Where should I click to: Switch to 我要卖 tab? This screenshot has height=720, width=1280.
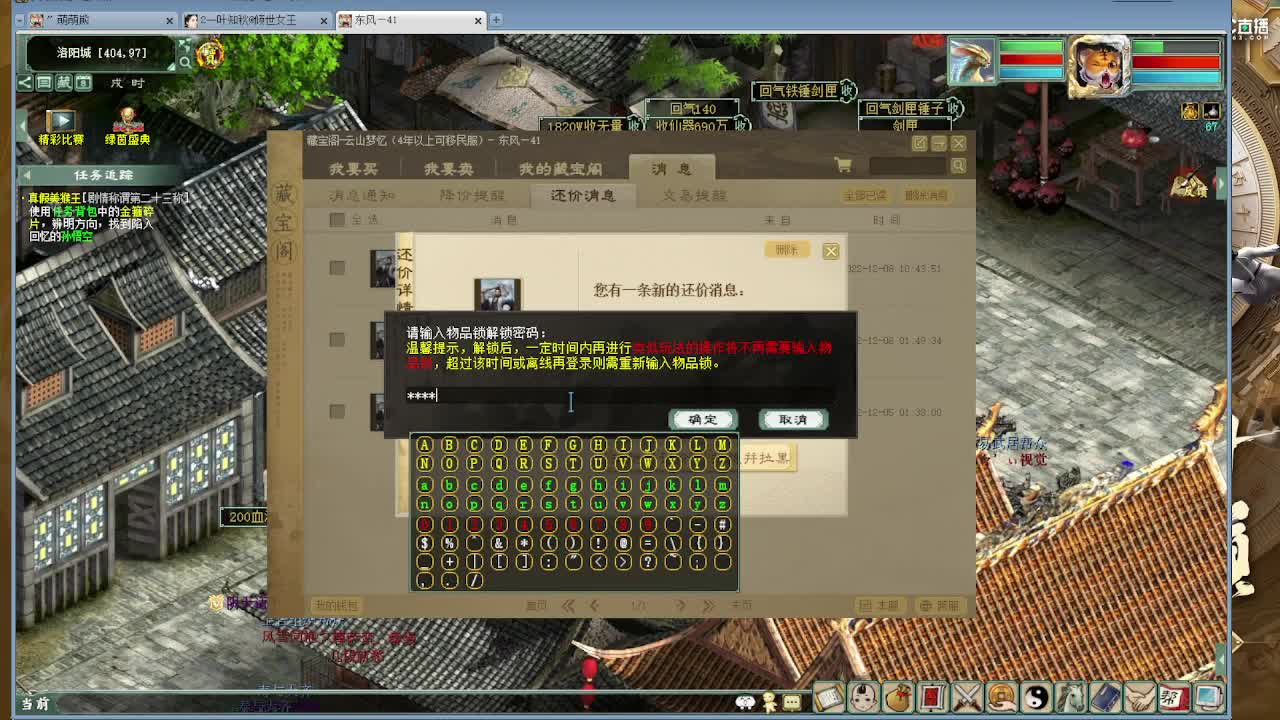coord(448,169)
